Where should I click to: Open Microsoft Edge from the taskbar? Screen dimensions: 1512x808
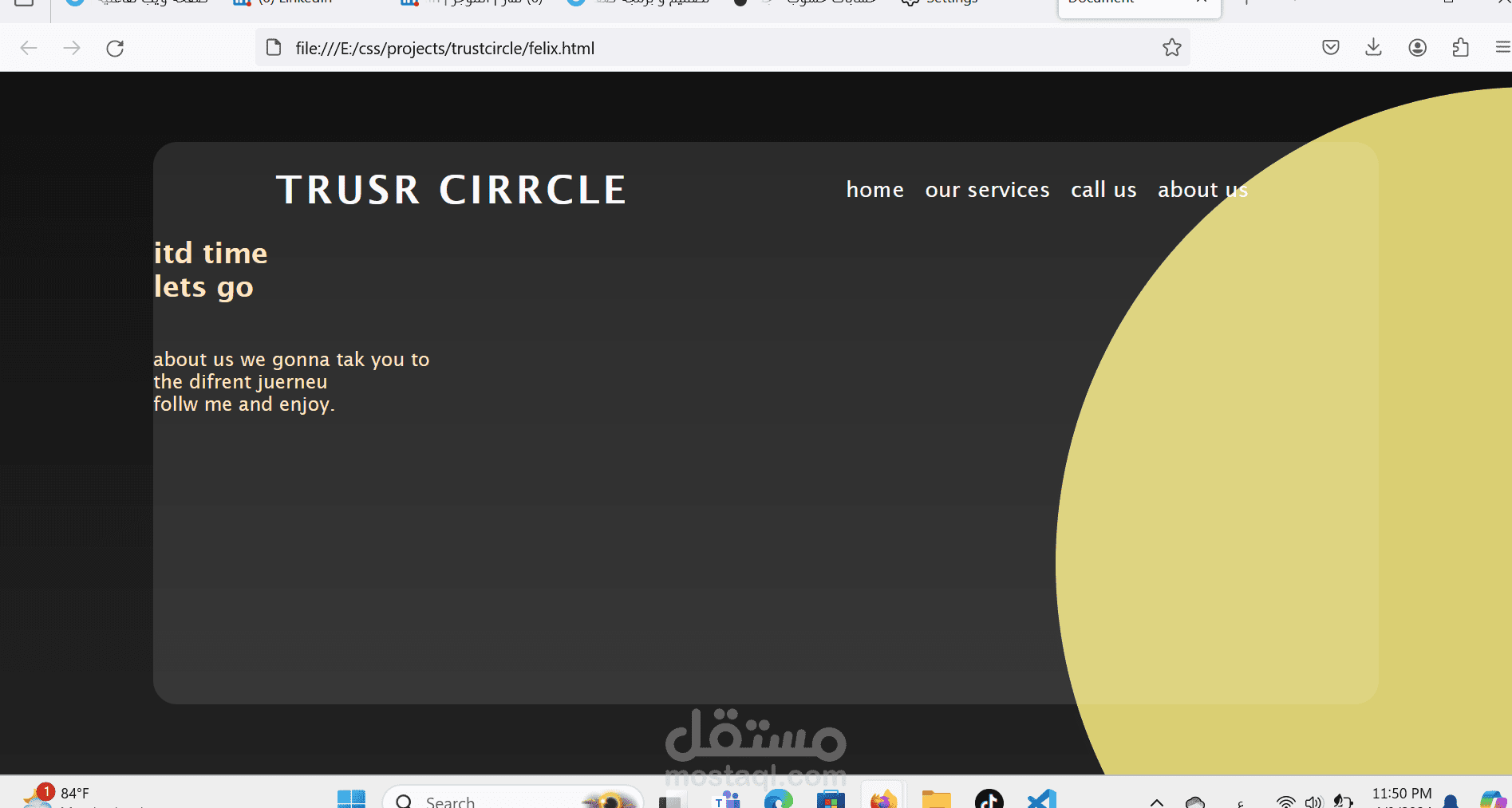tap(778, 798)
